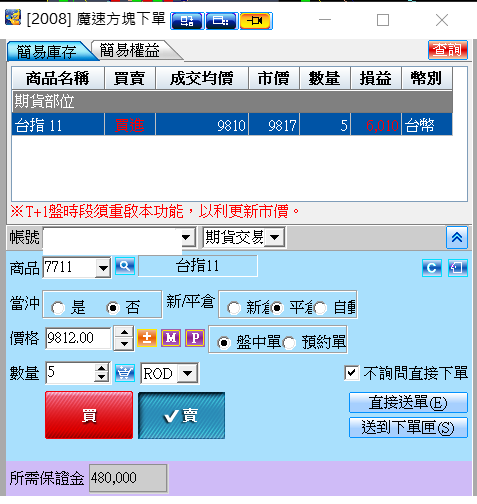
Task: Click 買賣 column header
Action: pos(130,79)
